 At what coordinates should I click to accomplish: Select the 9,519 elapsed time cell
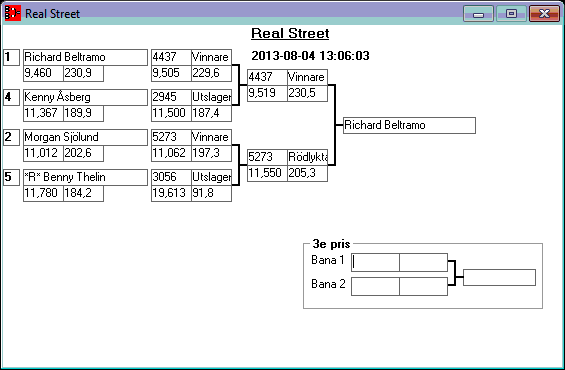click(267, 93)
